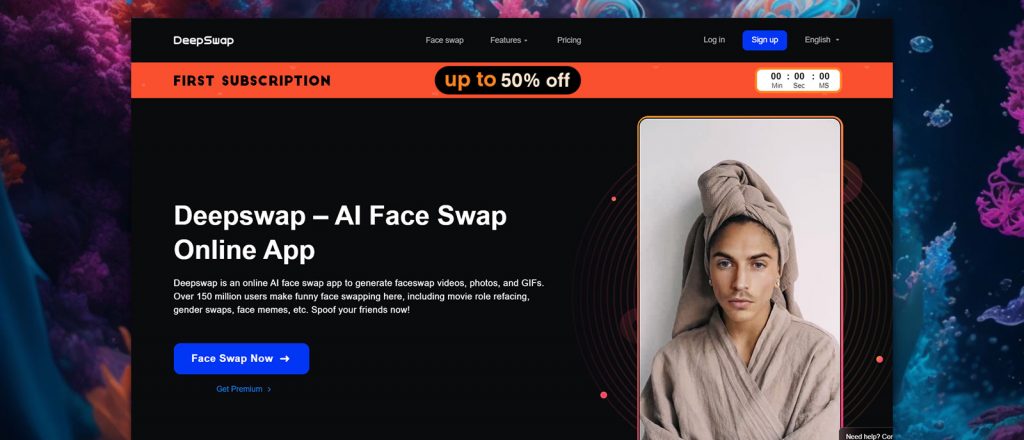
Task: Select the MS counter in countdown timer
Action: click(x=824, y=80)
